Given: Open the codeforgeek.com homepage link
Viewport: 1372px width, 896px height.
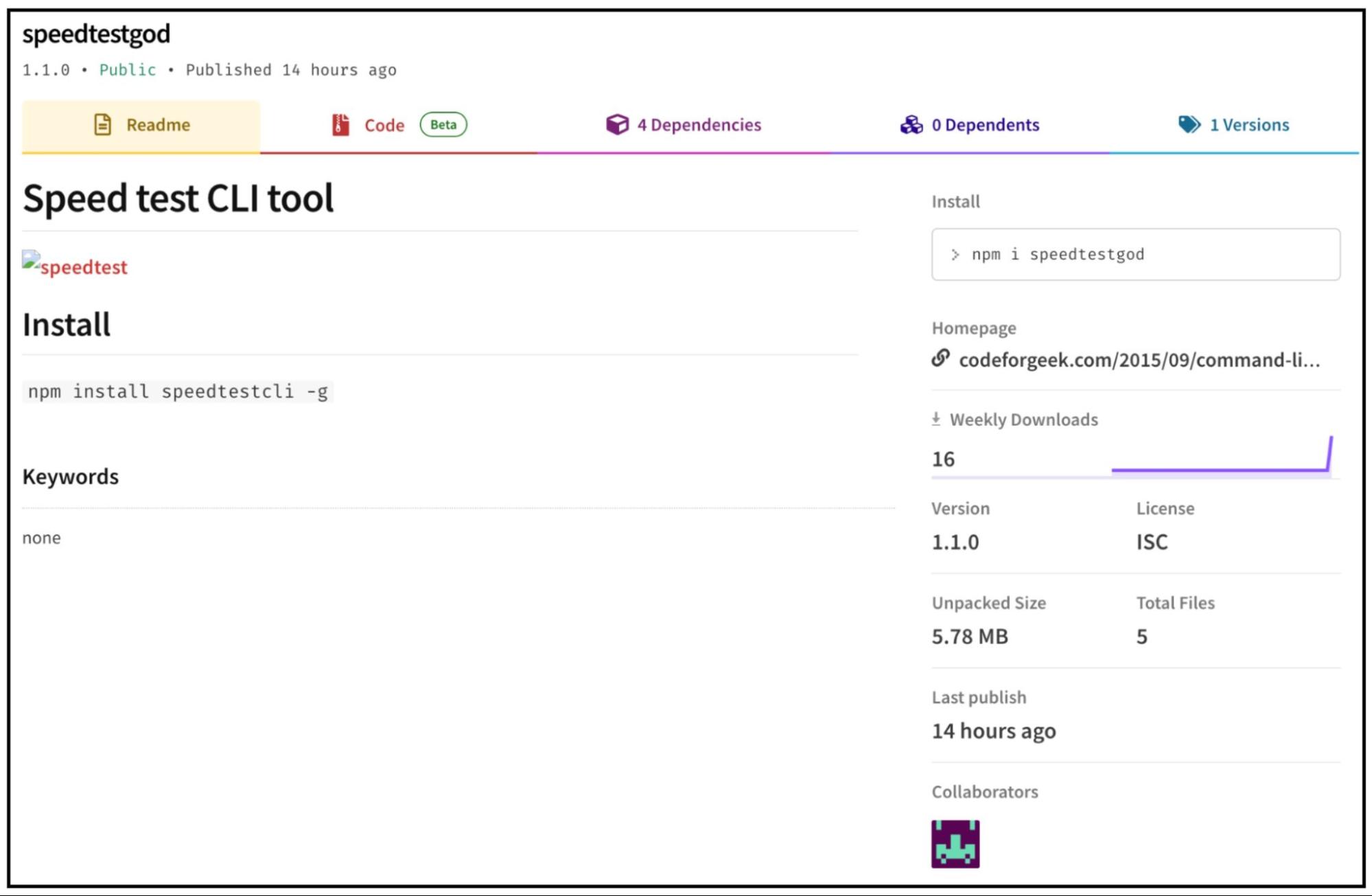Looking at the screenshot, I should [x=1139, y=360].
